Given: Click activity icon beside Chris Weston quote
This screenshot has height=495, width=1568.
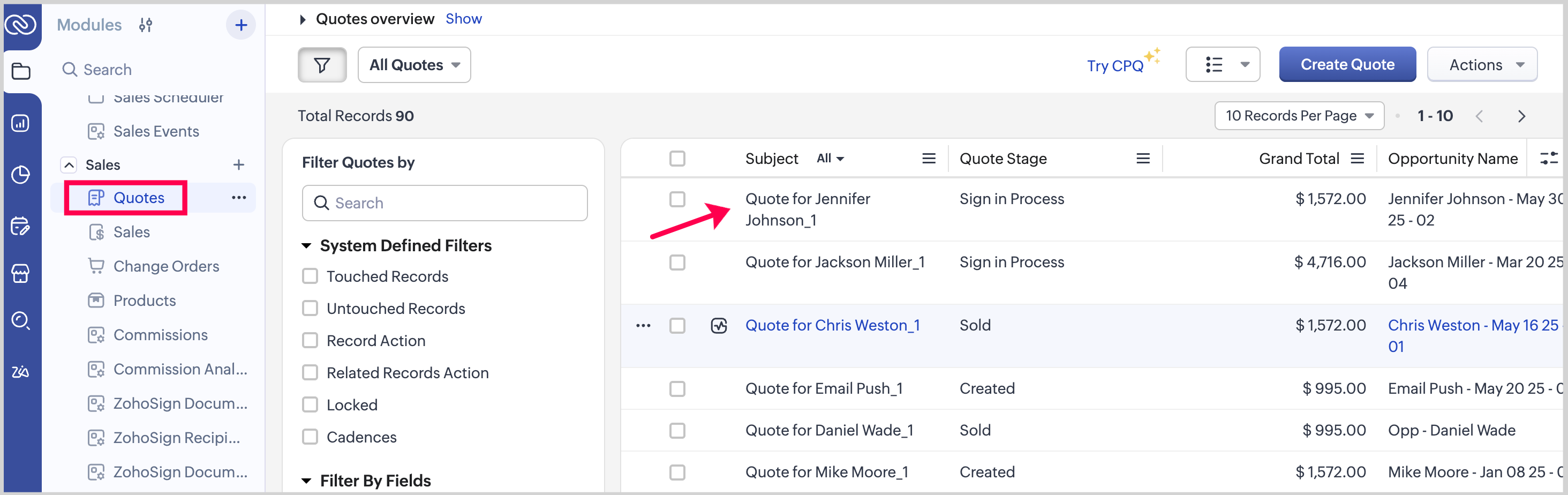Looking at the screenshot, I should pos(719,326).
